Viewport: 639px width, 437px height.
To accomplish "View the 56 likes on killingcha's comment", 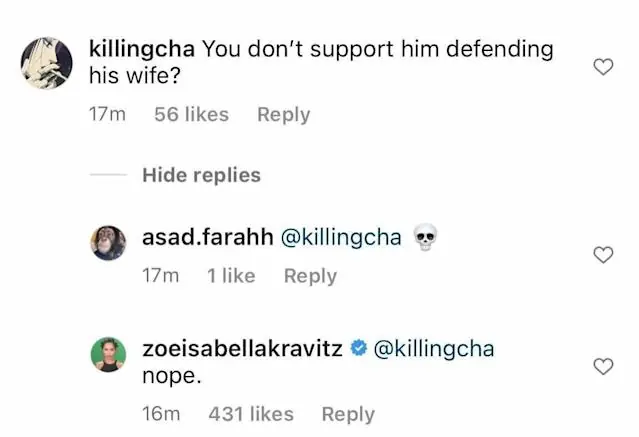I will click(191, 115).
